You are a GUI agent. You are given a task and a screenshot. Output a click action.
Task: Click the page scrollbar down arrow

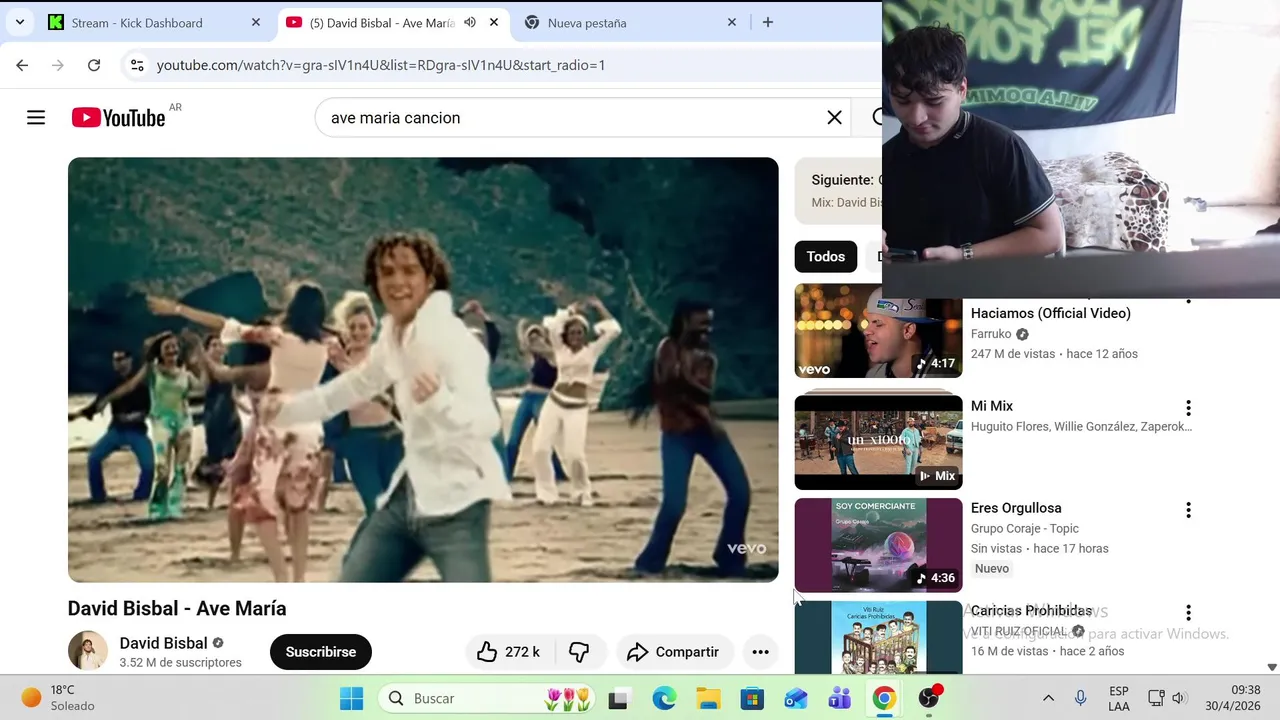click(x=1272, y=667)
